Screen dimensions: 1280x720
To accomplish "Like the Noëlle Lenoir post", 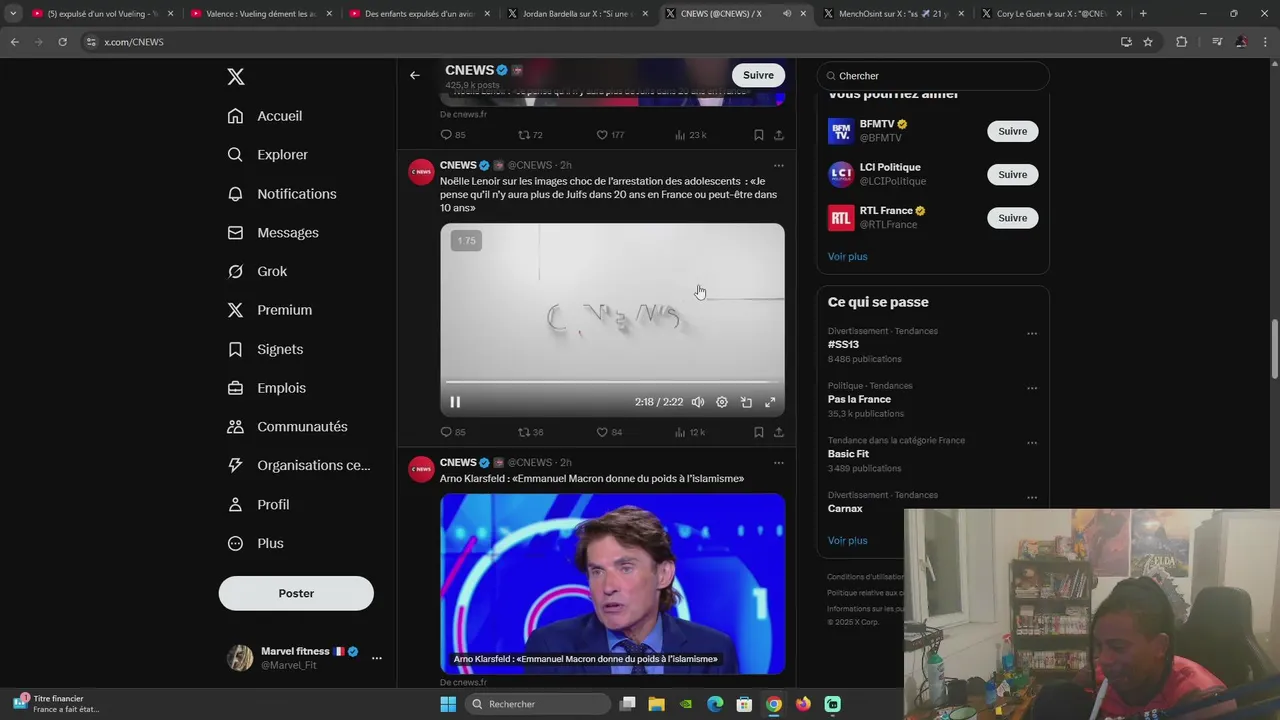I will click(609, 432).
